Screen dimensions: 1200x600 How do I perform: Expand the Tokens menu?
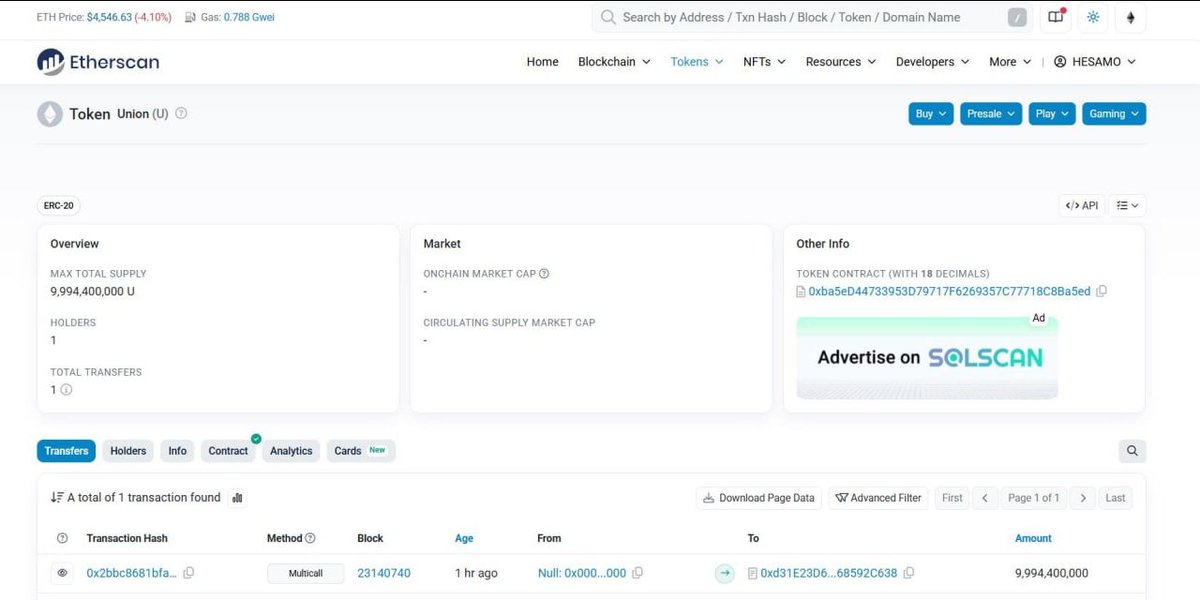coord(697,62)
